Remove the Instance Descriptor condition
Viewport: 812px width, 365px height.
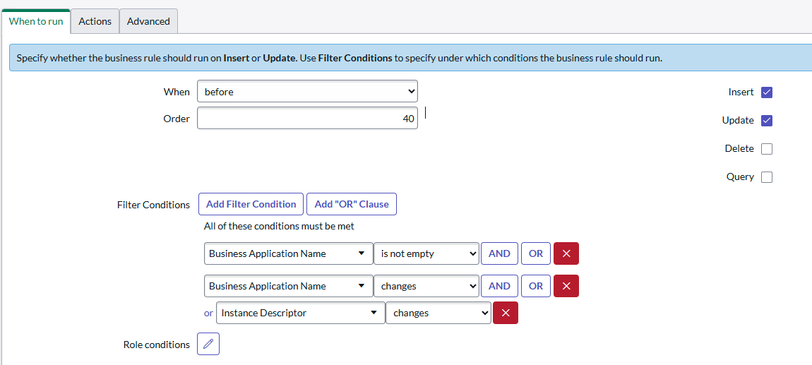505,313
